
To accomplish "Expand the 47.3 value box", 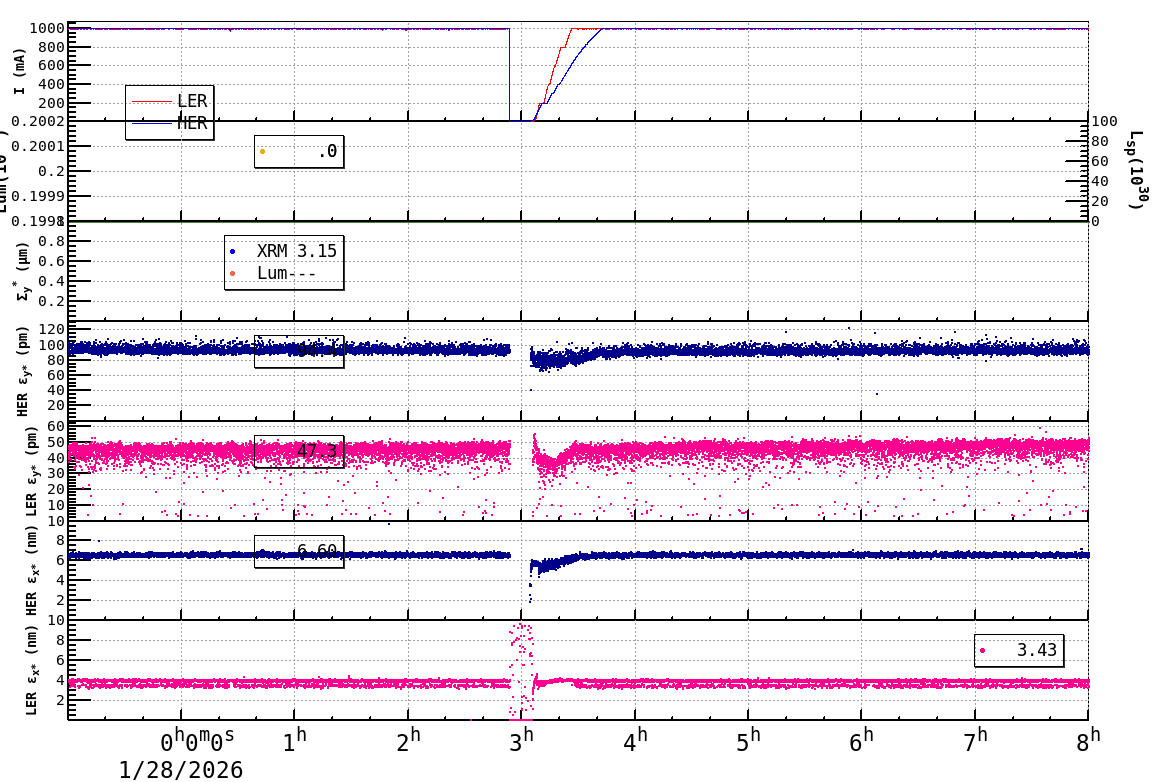I will point(297,452).
